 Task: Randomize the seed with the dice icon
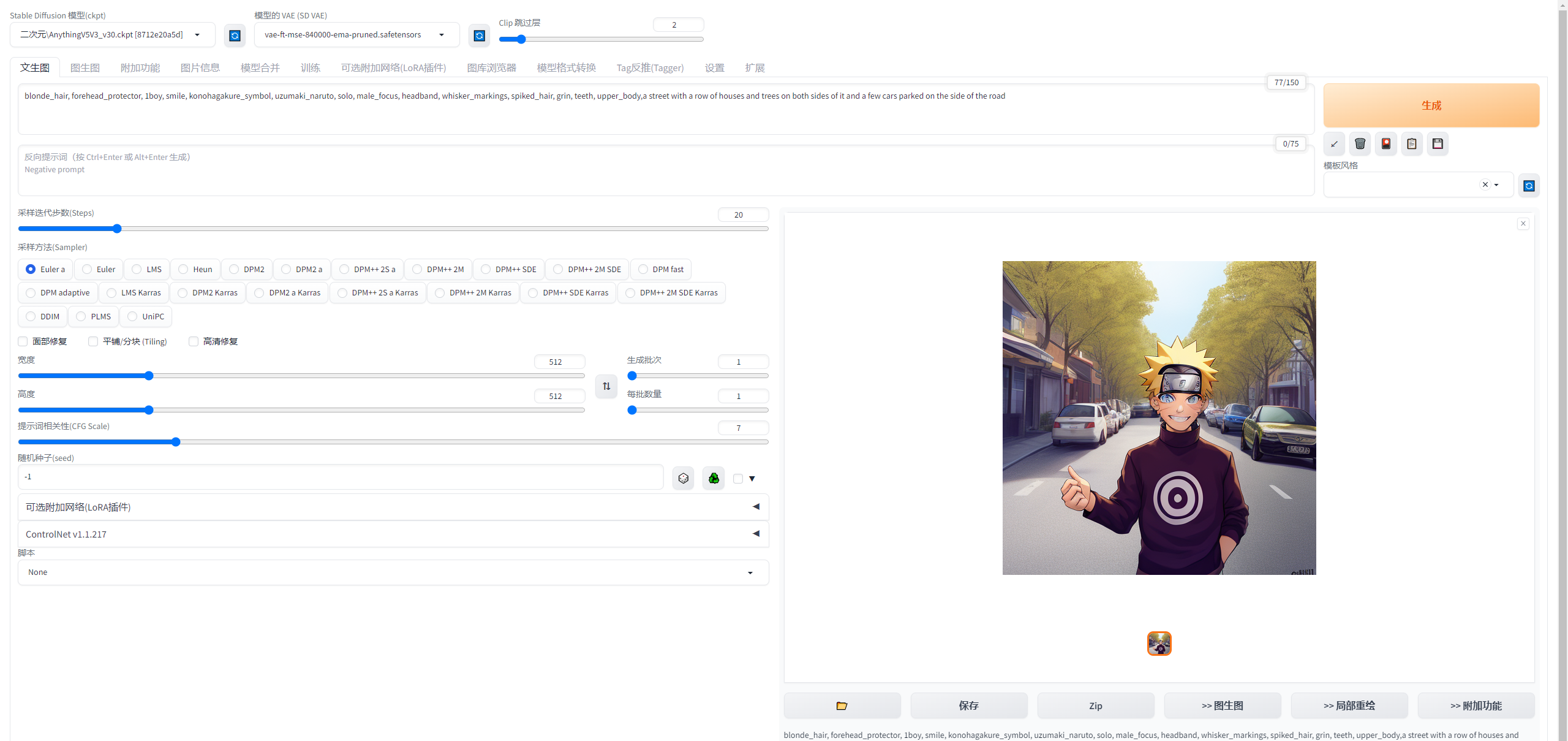pyautogui.click(x=684, y=478)
